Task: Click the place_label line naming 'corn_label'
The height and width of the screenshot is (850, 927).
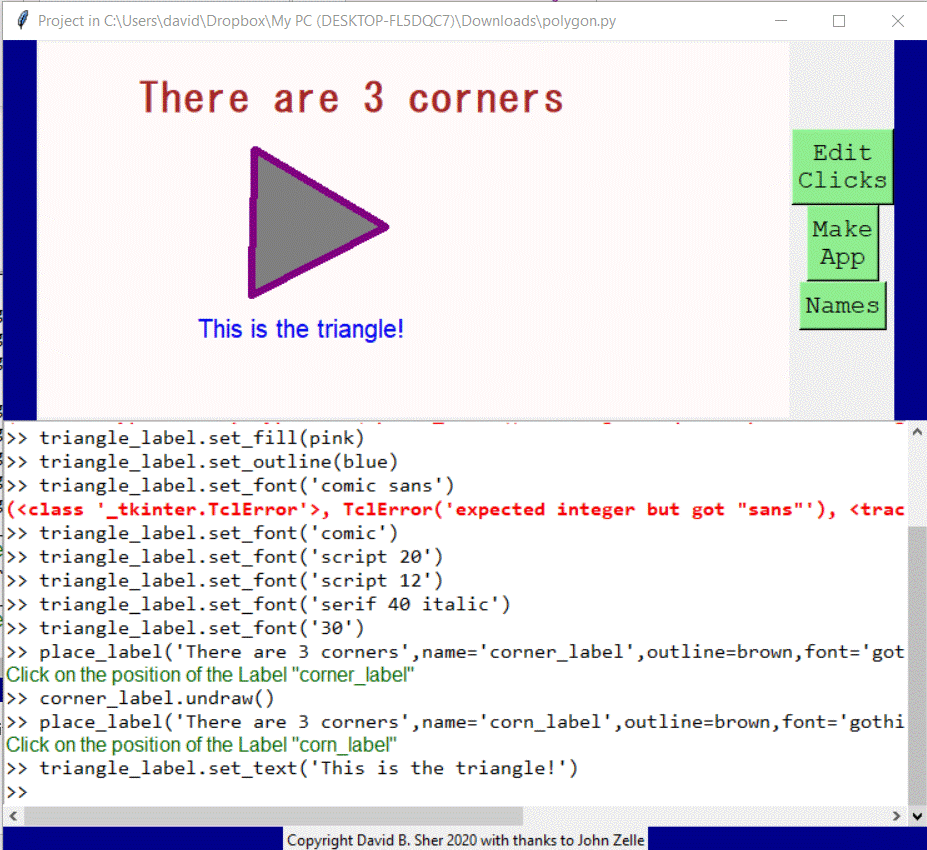Action: pos(455,722)
